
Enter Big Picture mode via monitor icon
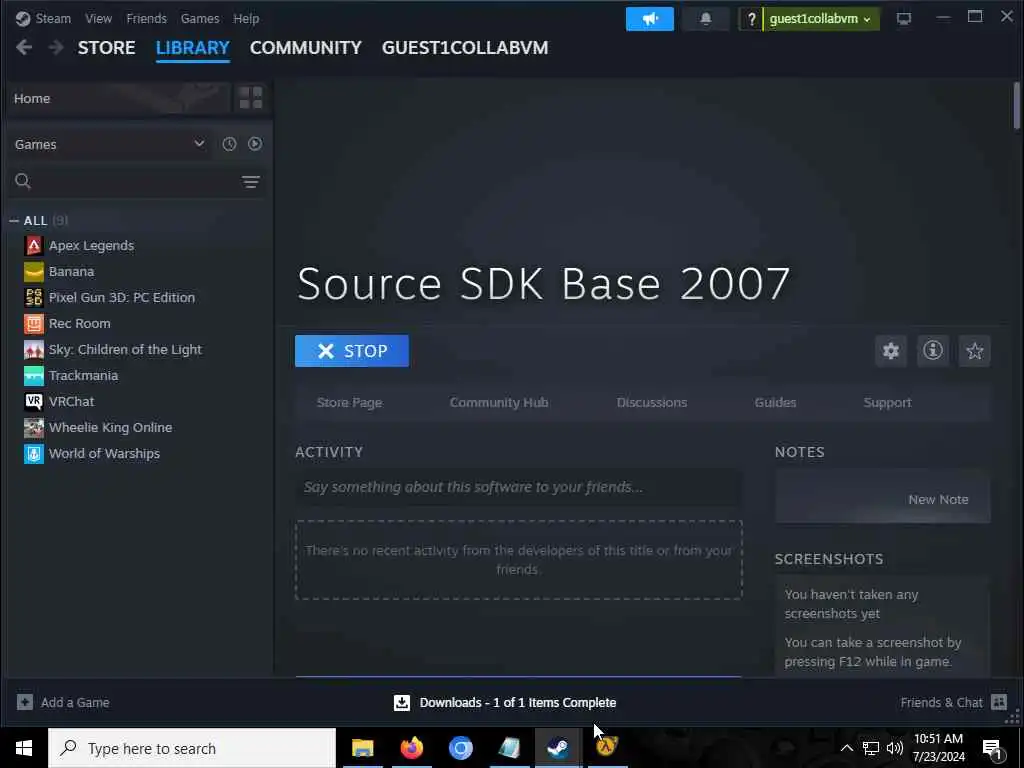(x=903, y=19)
